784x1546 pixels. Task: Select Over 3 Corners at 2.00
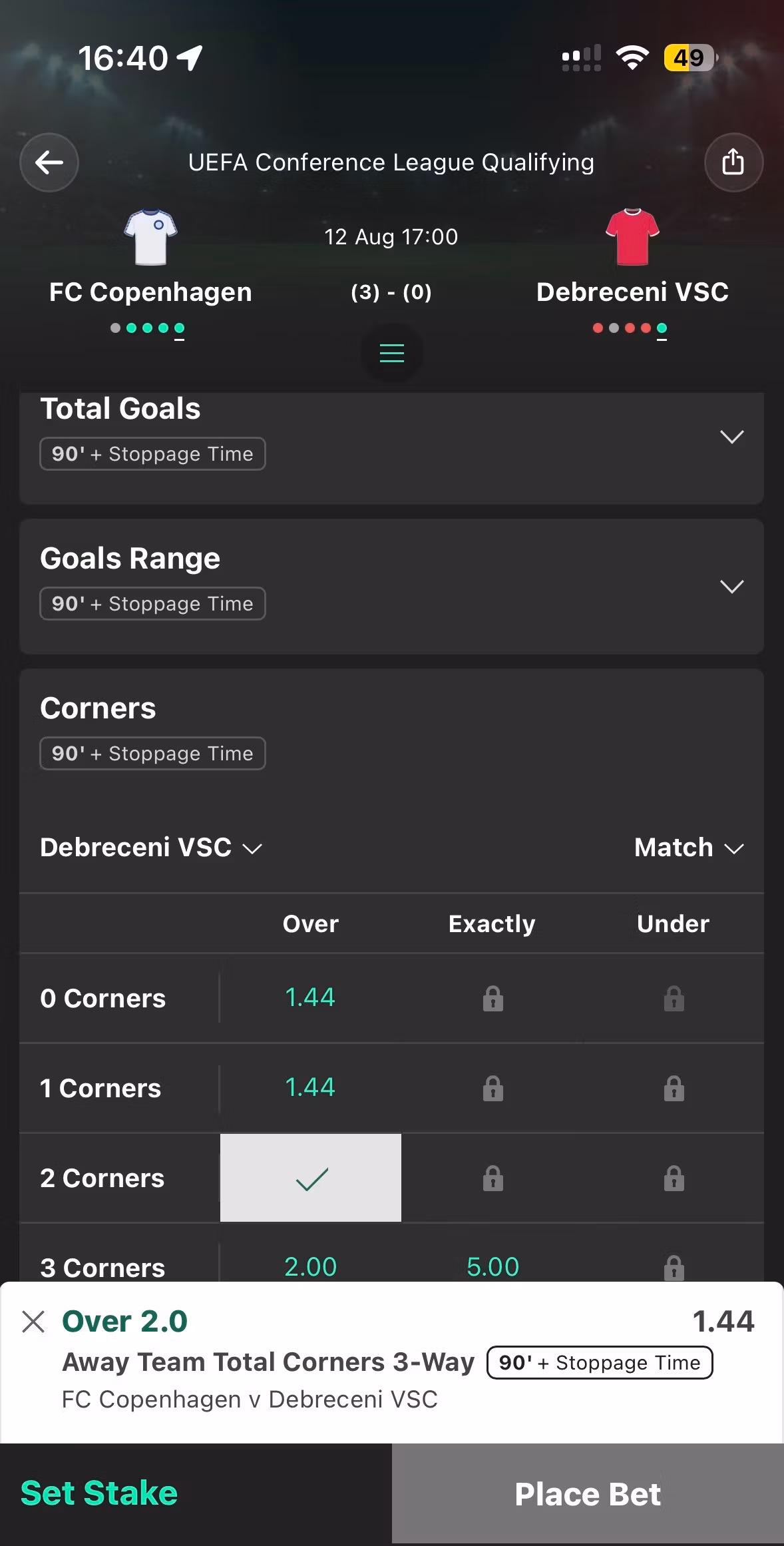pos(311,1266)
